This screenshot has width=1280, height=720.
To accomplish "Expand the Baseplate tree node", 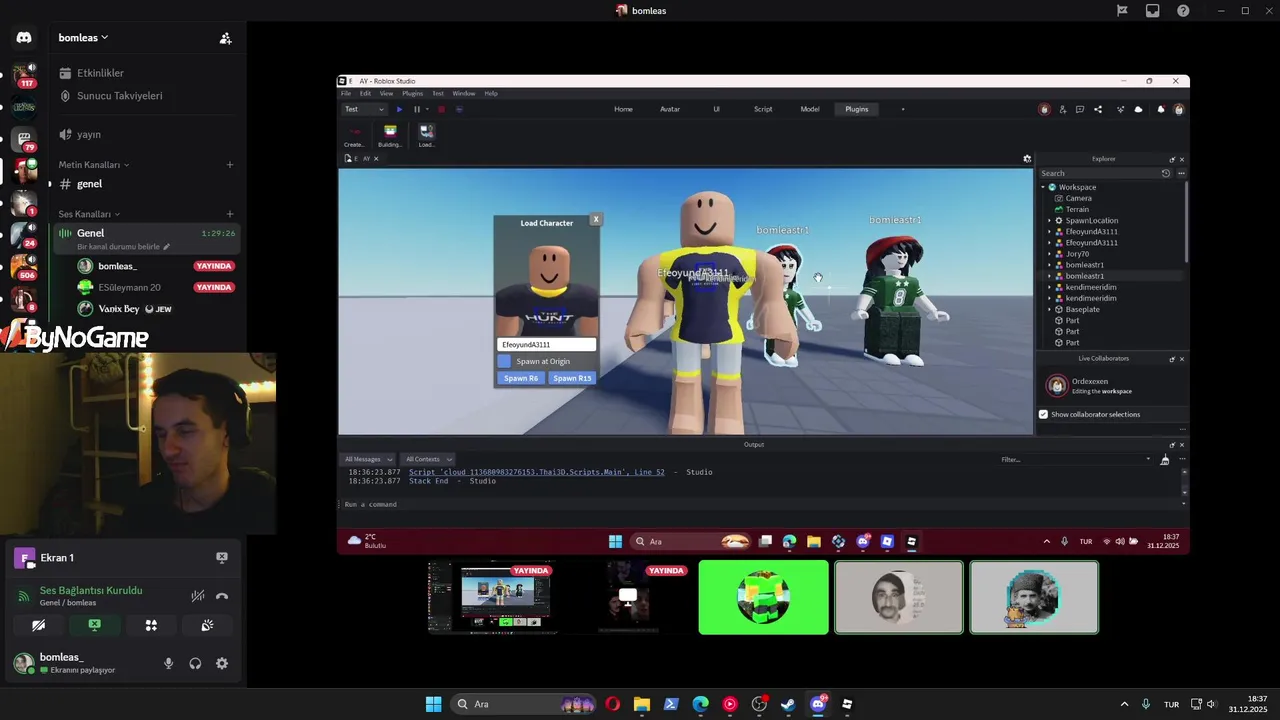I will [1050, 309].
